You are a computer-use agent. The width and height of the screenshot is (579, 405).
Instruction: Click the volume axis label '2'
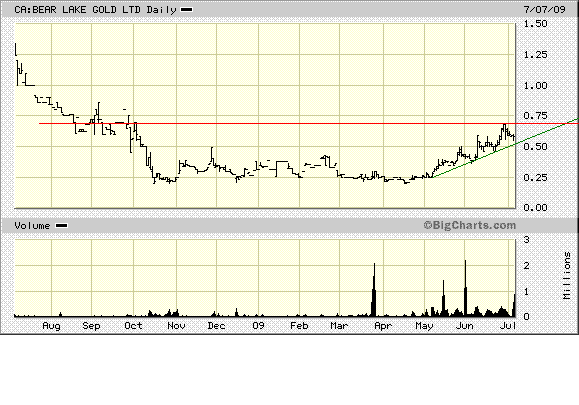(x=527, y=266)
